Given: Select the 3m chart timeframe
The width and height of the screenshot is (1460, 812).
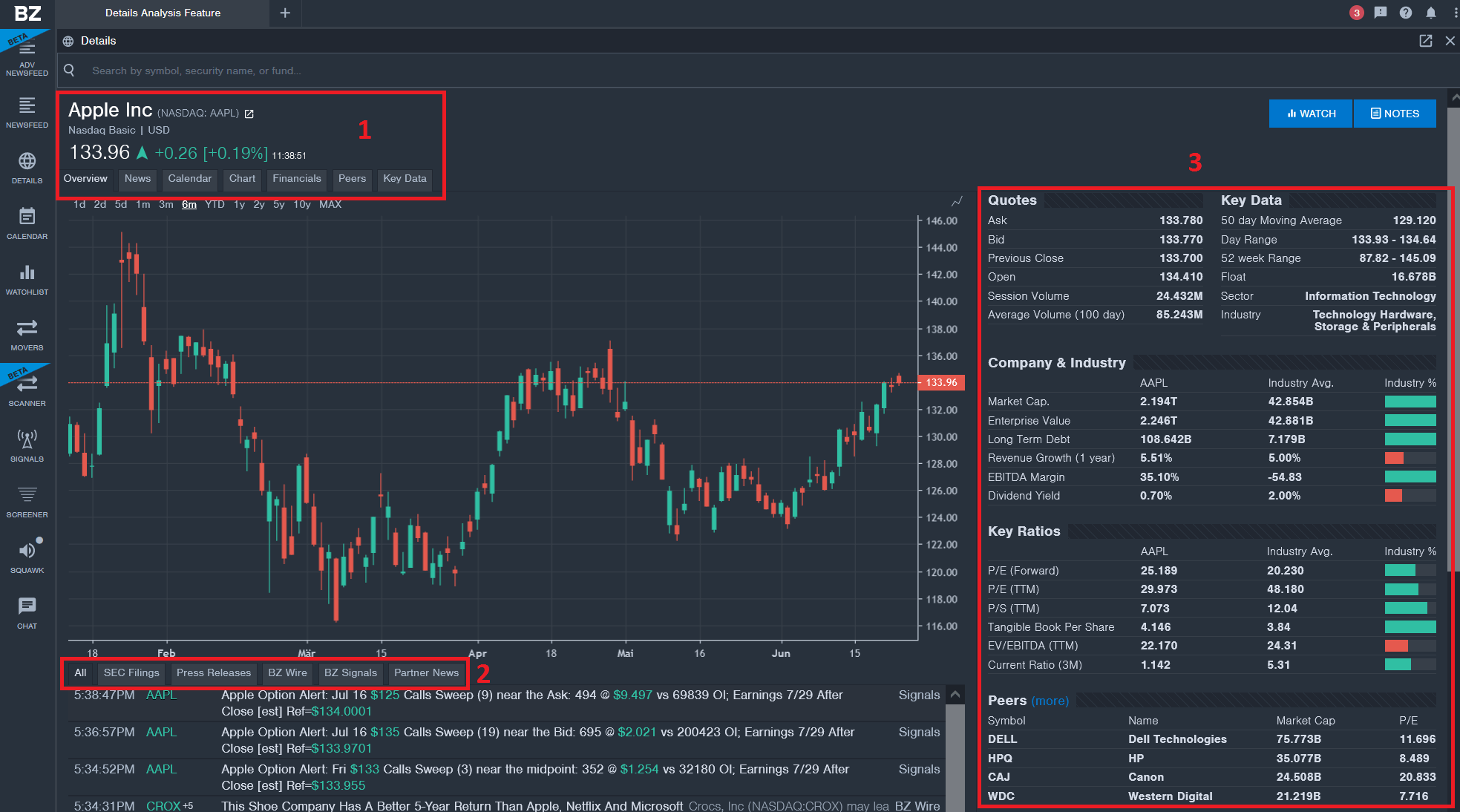Looking at the screenshot, I should coord(166,204).
